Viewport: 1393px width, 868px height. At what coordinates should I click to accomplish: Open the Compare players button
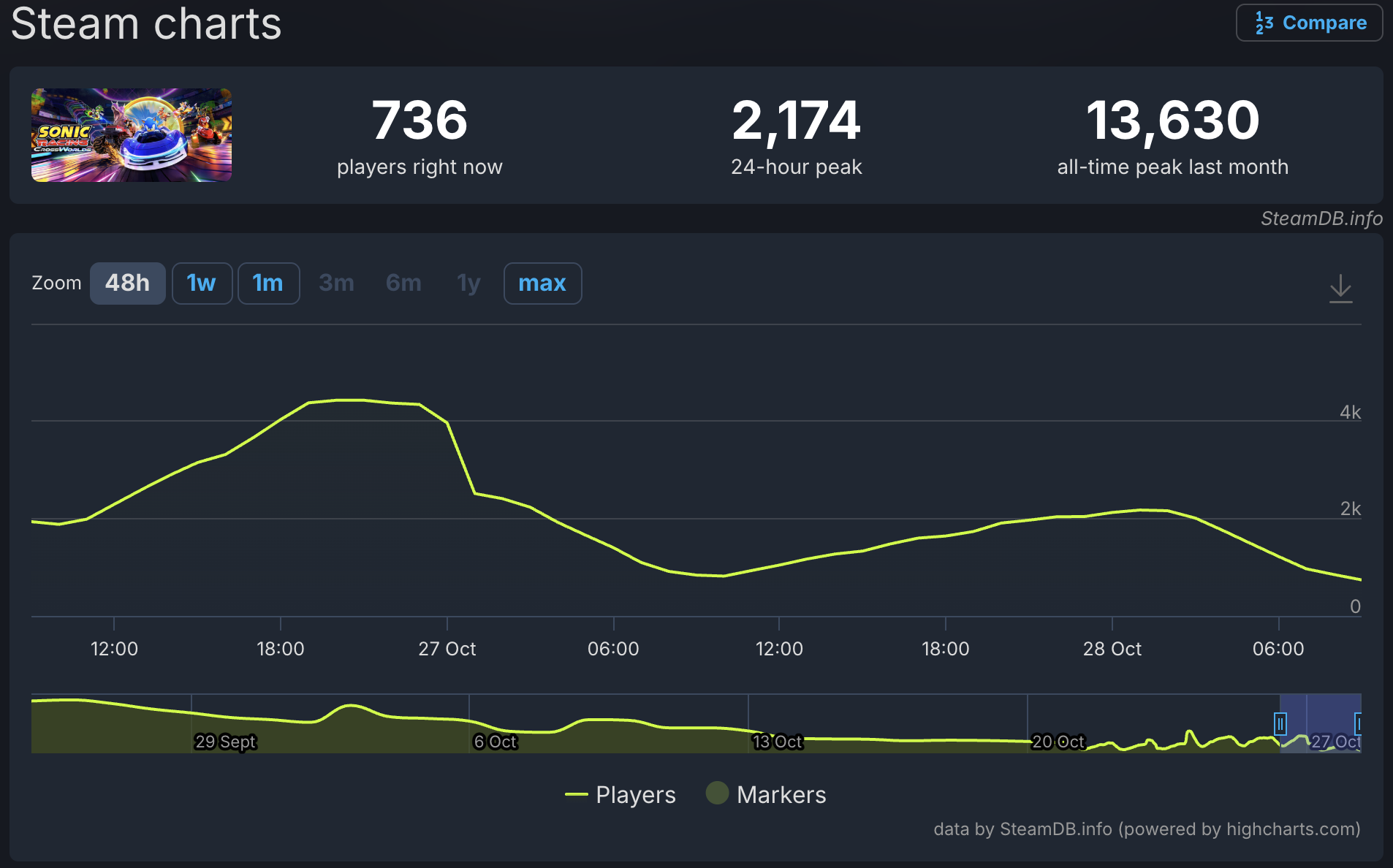pyautogui.click(x=1309, y=23)
